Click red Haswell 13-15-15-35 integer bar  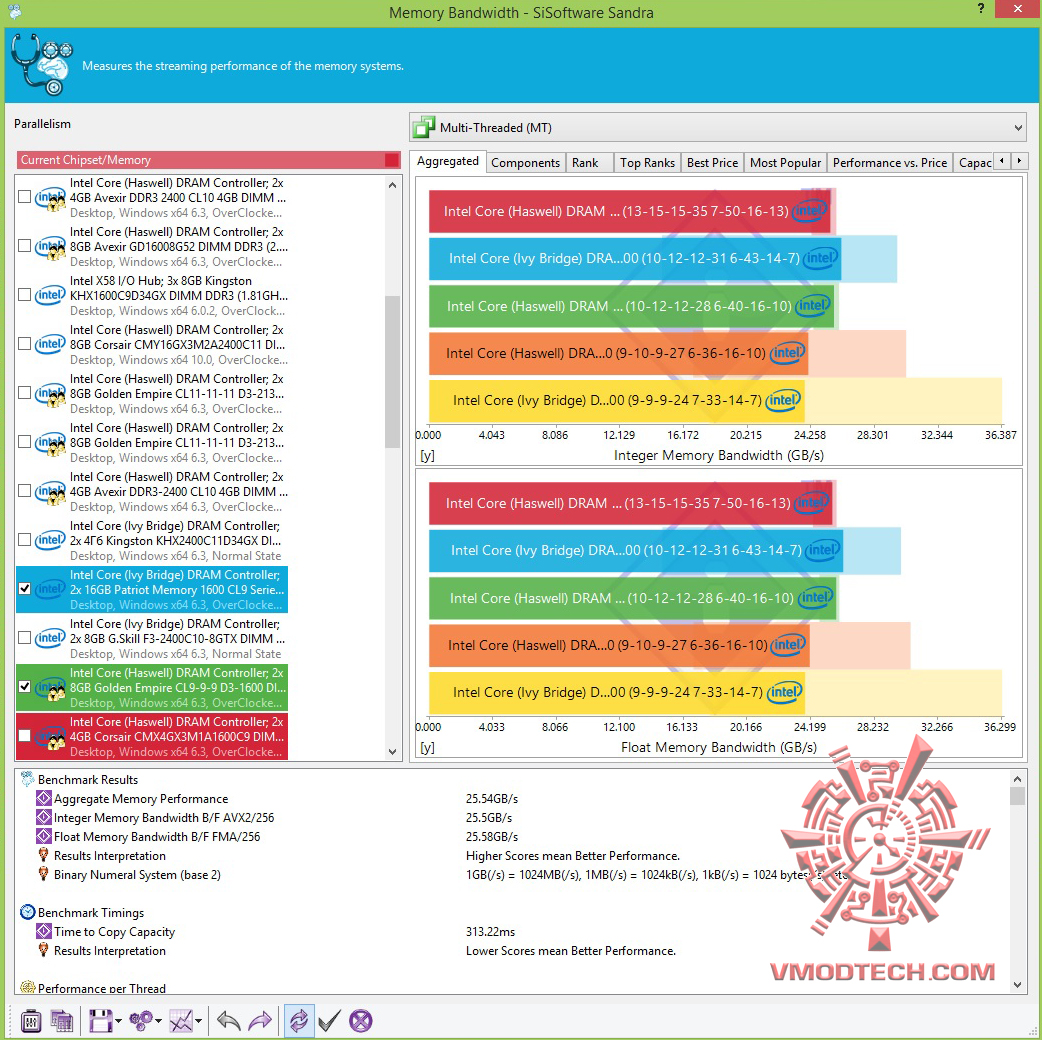coord(629,211)
